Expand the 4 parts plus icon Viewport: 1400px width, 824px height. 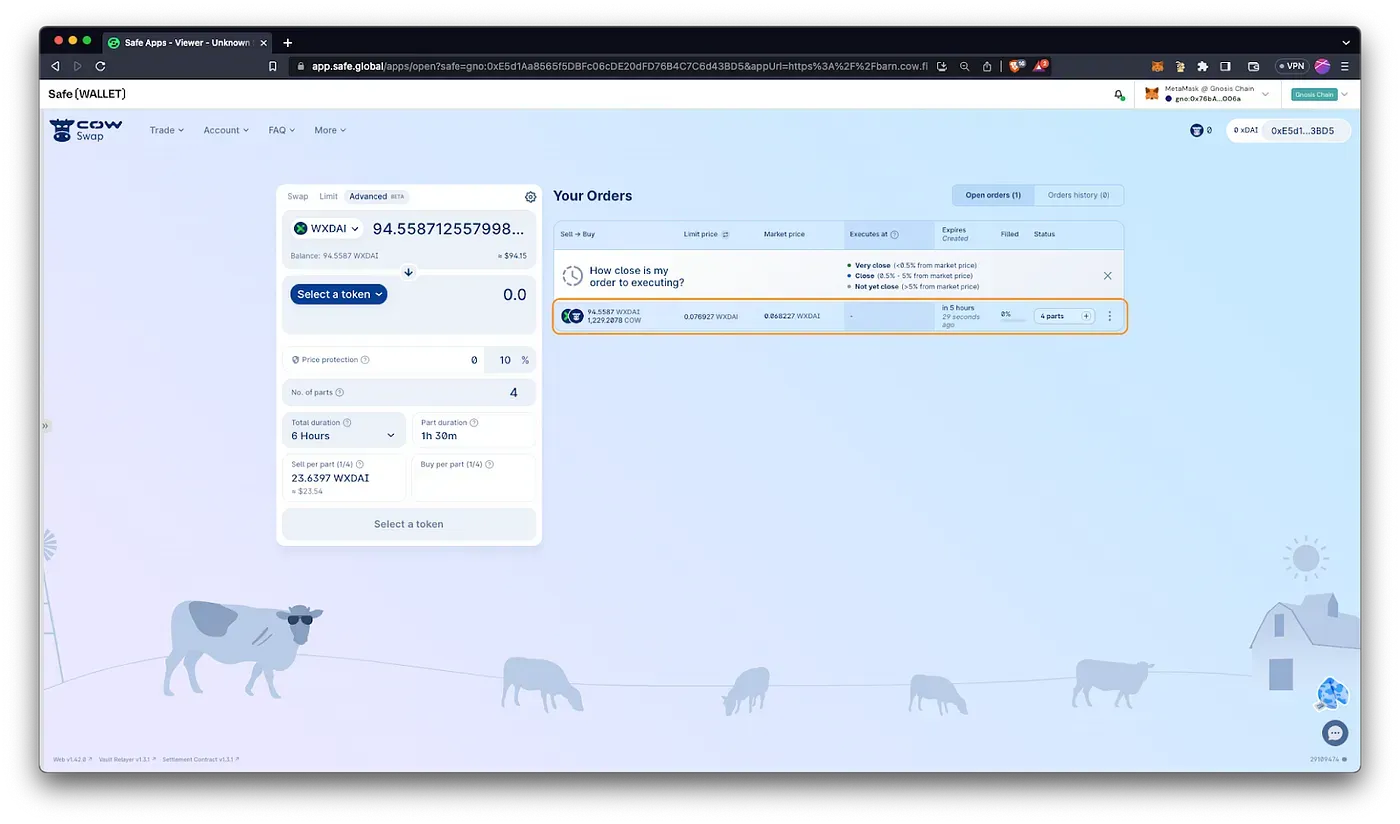pyautogui.click(x=1086, y=316)
